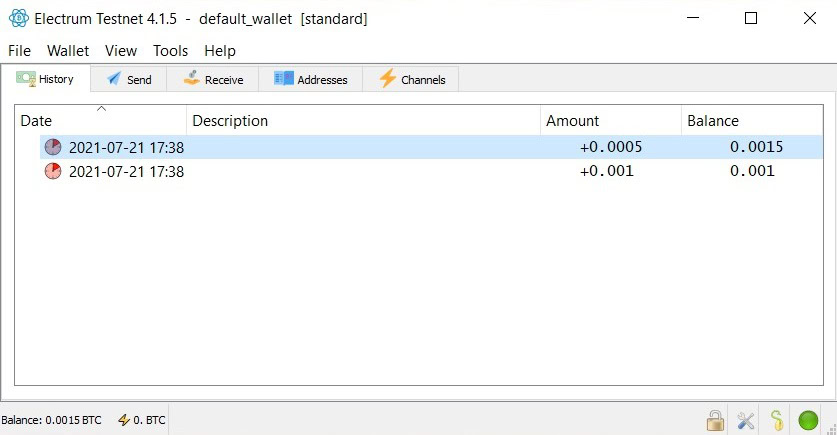Sort by the Description column header

coord(364,121)
